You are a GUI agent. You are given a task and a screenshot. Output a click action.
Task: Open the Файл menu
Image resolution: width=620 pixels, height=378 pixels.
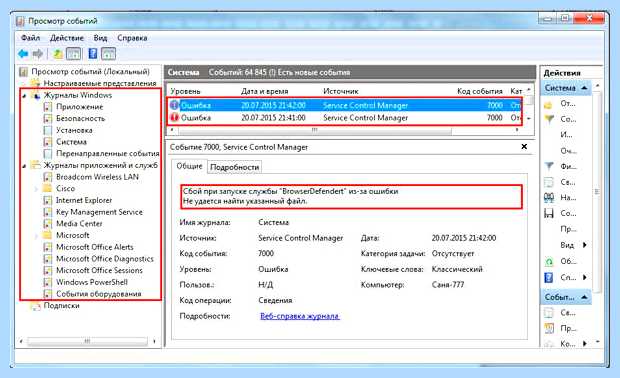30,38
